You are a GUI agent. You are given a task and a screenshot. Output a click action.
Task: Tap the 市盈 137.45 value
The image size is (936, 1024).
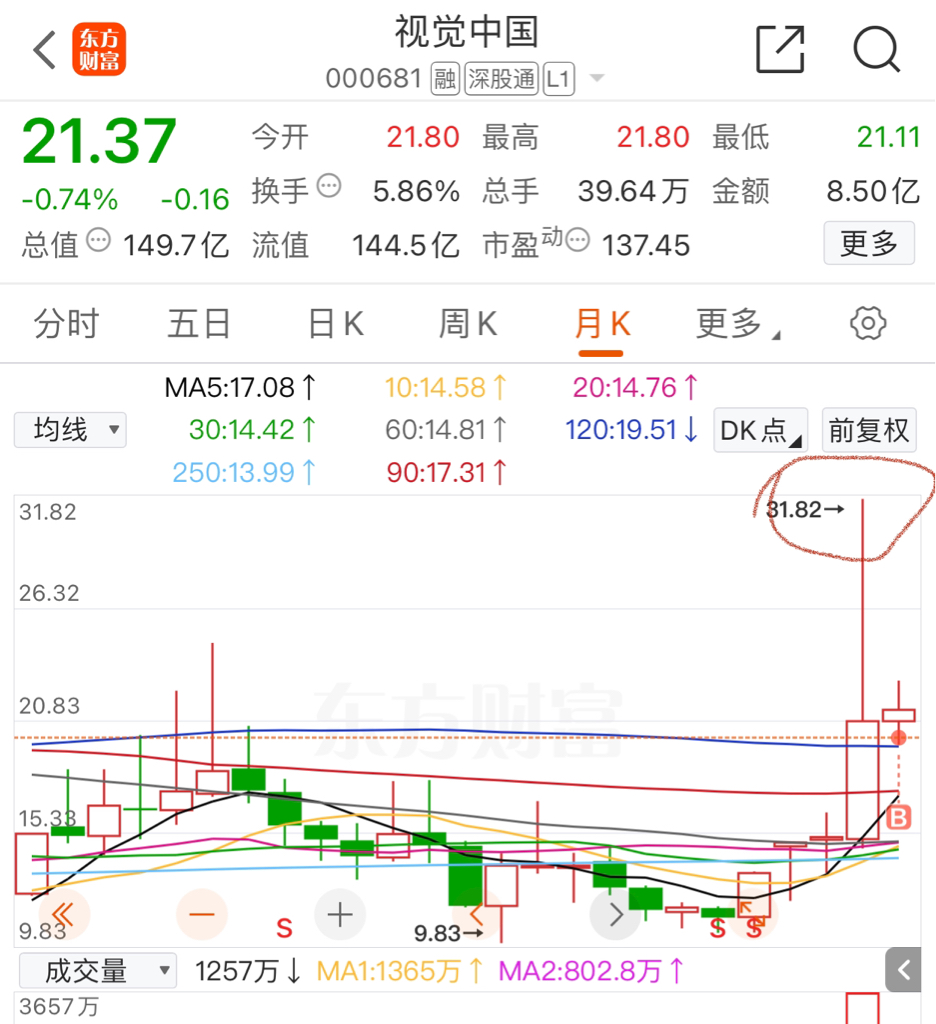(645, 246)
